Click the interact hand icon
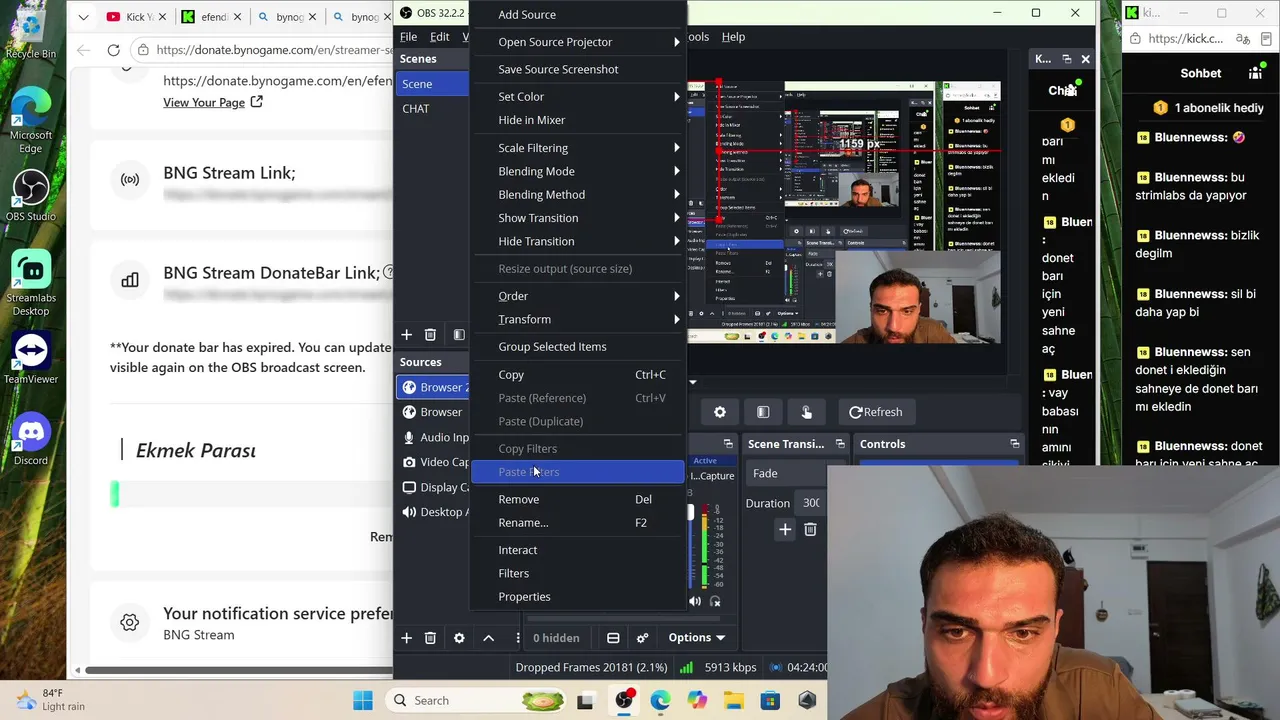 click(x=806, y=412)
